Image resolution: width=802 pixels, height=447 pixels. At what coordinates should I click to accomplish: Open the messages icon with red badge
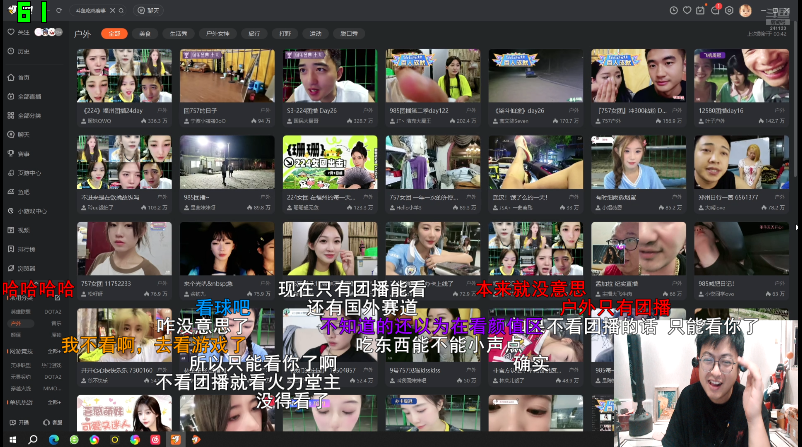click(715, 10)
